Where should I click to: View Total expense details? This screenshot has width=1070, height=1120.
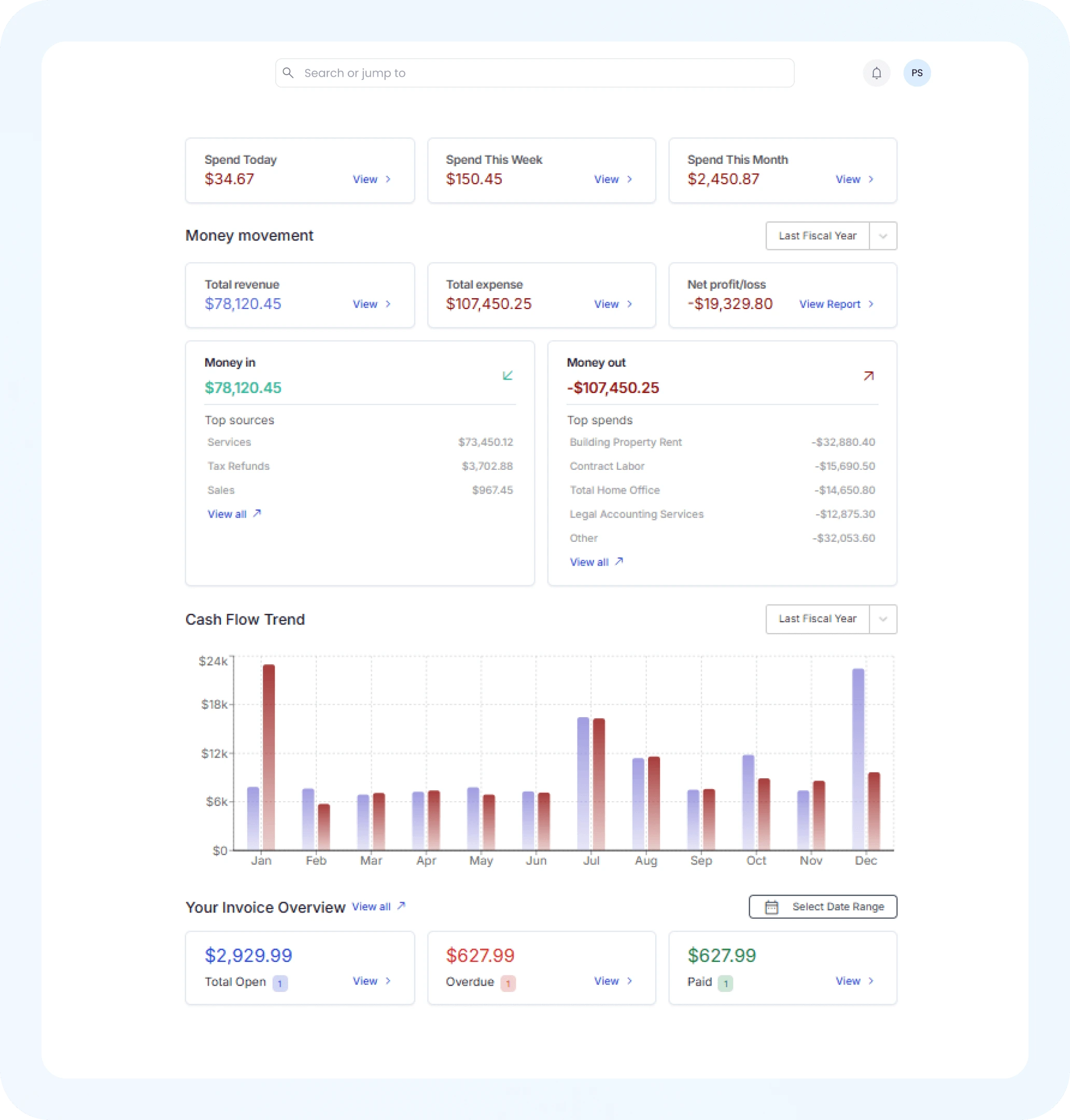coord(613,304)
